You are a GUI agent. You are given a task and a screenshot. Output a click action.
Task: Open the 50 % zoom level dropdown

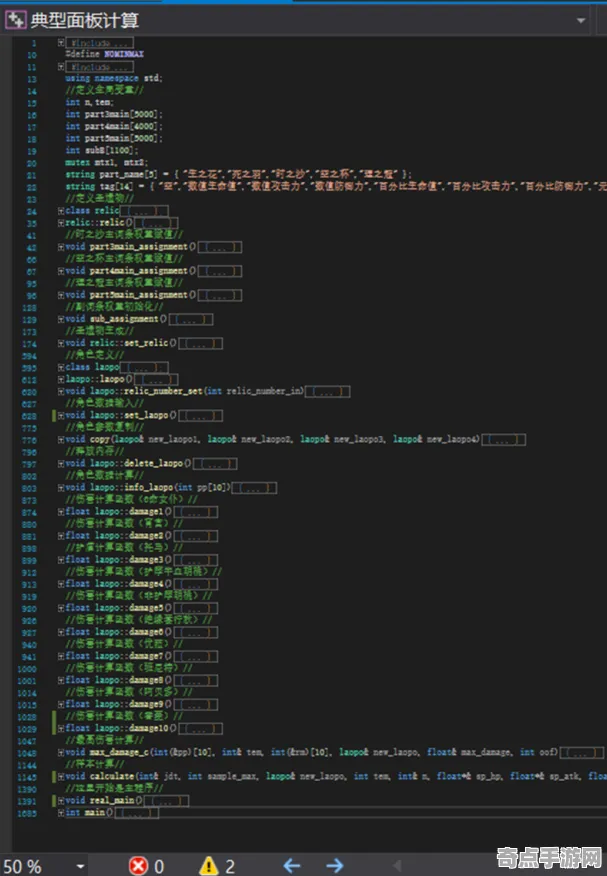pos(80,867)
